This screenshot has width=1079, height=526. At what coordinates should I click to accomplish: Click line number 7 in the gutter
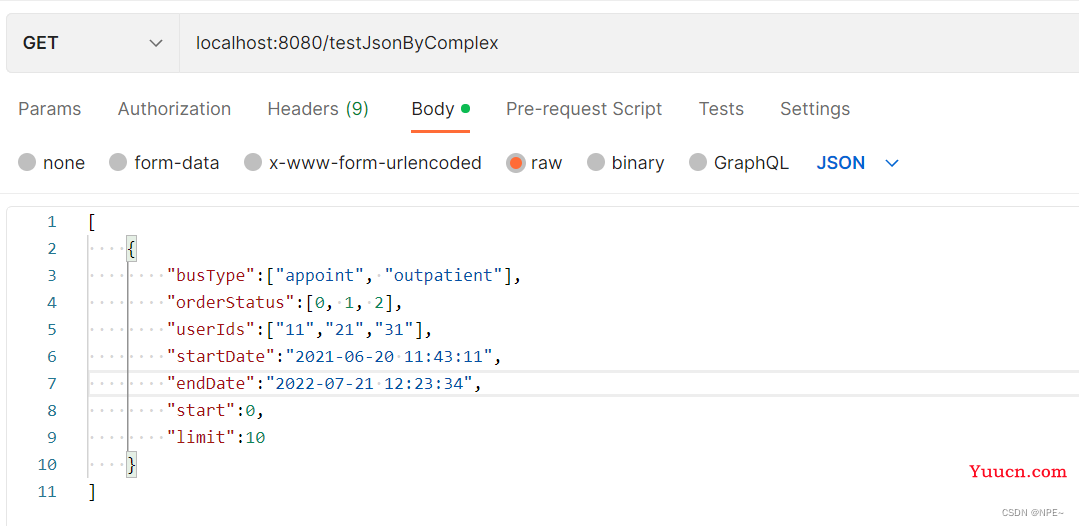point(52,383)
